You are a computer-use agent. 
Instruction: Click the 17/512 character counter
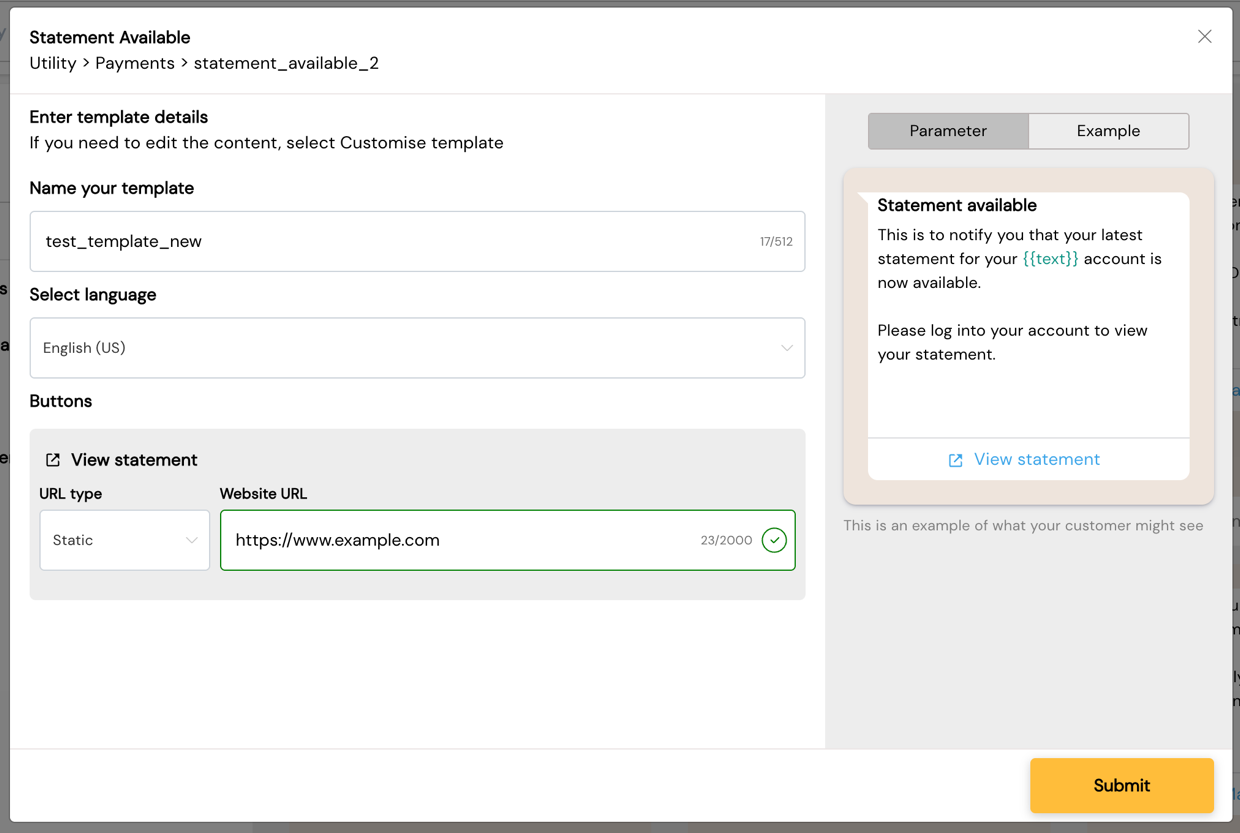click(x=776, y=242)
